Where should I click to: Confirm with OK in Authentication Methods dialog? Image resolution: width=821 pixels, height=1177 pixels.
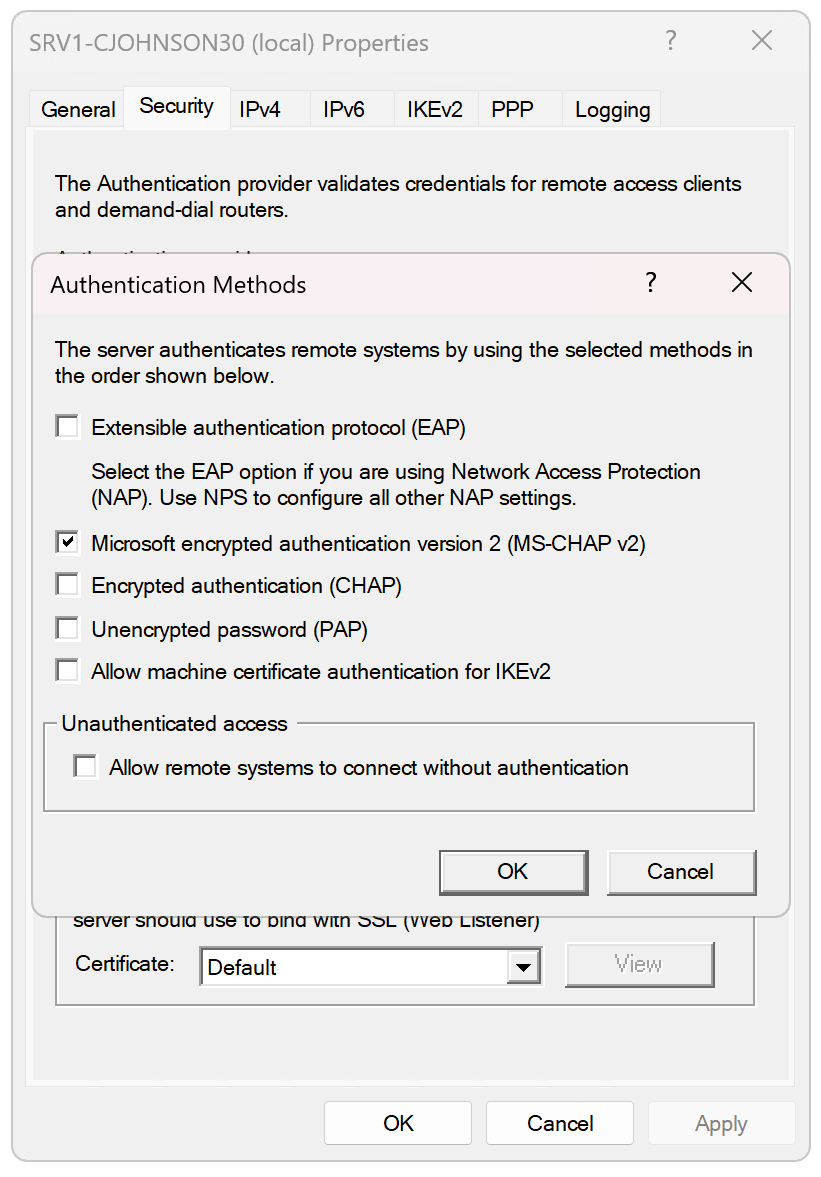tap(513, 871)
